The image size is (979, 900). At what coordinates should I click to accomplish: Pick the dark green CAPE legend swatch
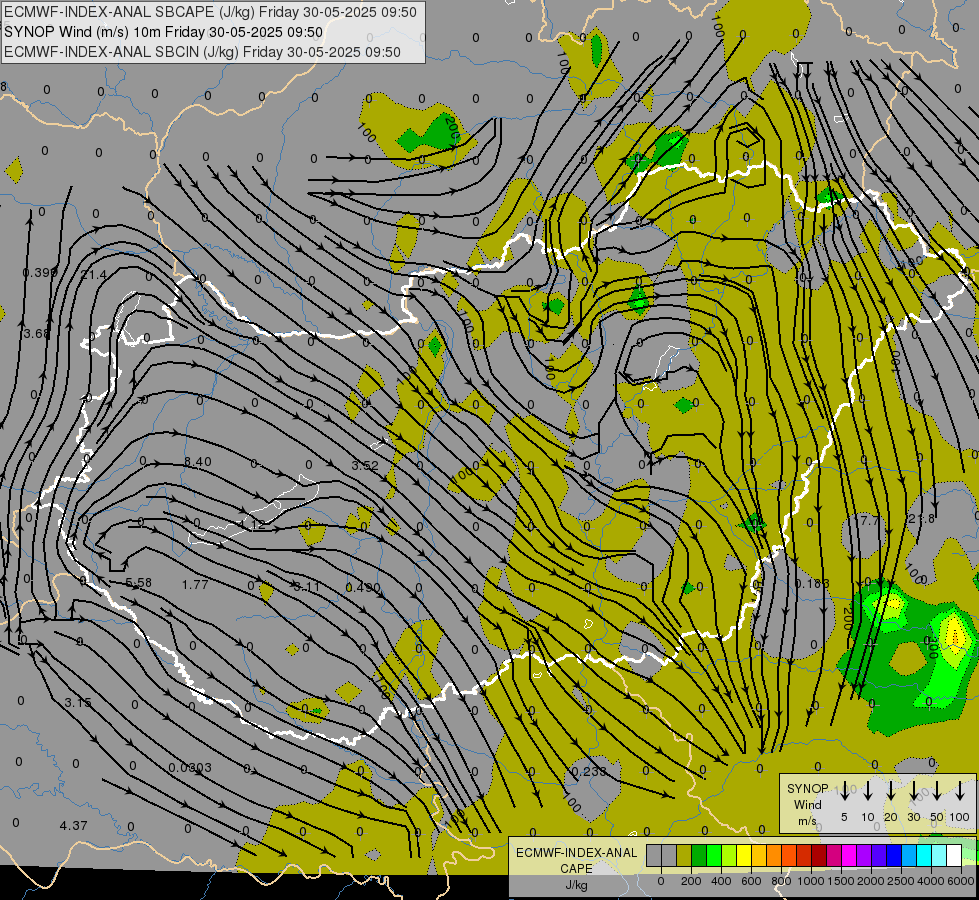pos(699,855)
